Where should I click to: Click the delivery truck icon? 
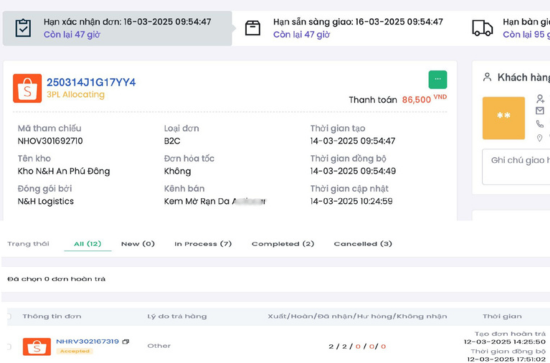[482, 28]
